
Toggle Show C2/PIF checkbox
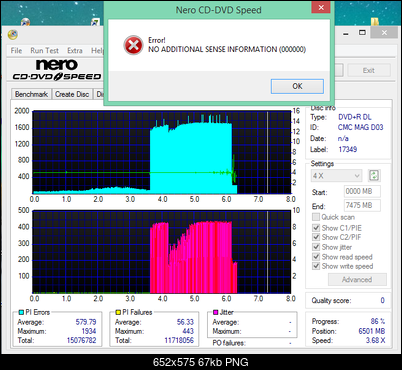click(x=316, y=237)
